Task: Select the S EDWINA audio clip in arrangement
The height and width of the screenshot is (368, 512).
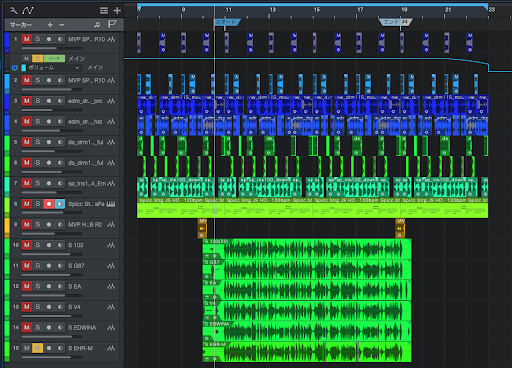Action: point(307,331)
